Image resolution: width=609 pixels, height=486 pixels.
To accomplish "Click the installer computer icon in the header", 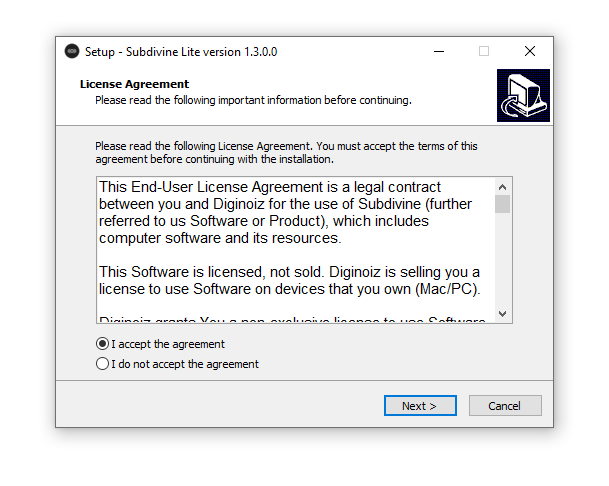I will point(523,95).
